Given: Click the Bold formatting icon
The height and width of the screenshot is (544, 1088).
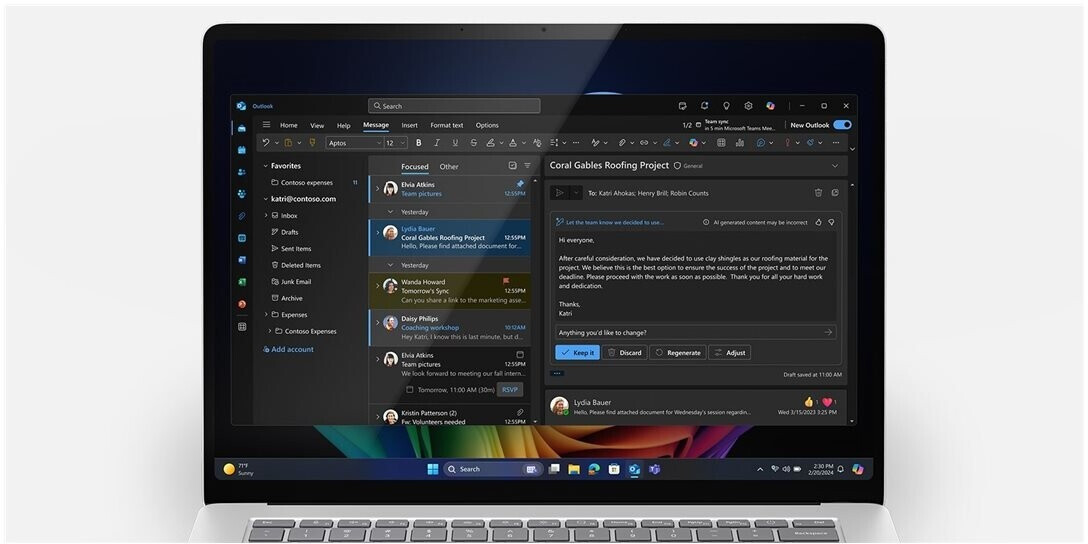Looking at the screenshot, I should (418, 143).
